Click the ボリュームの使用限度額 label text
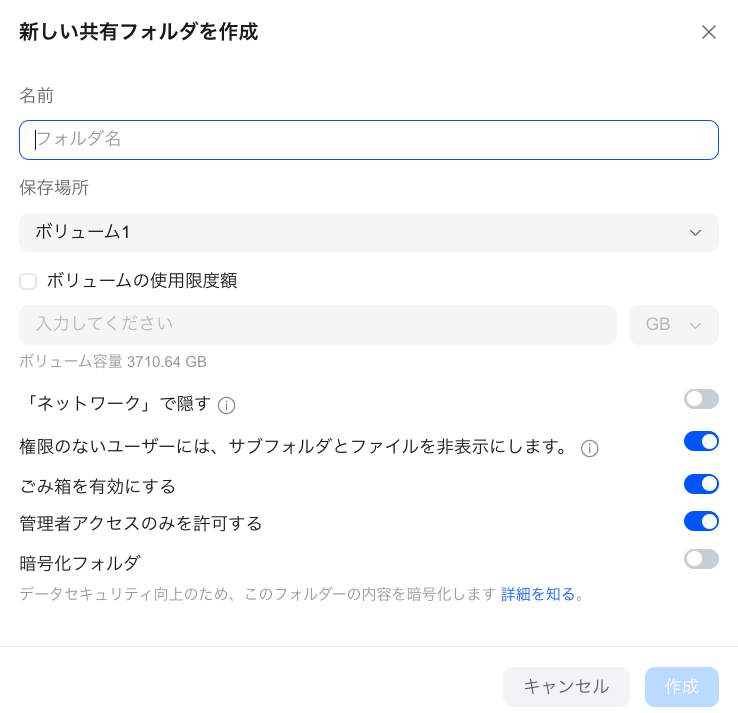 coord(142,281)
